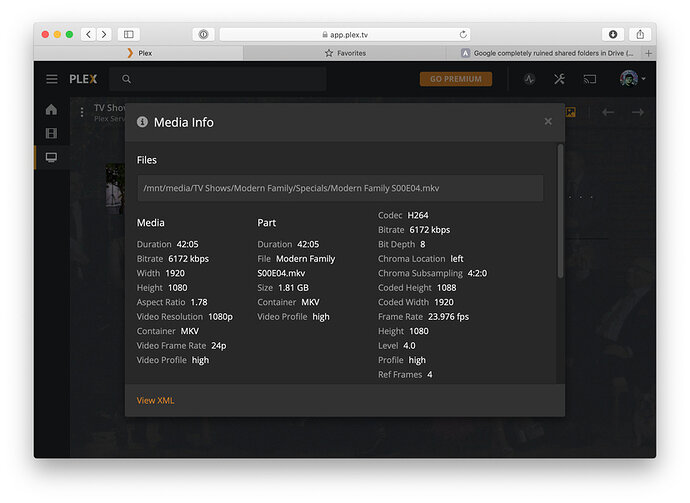Click the Safari share button
The height and width of the screenshot is (503, 690).
(x=640, y=34)
